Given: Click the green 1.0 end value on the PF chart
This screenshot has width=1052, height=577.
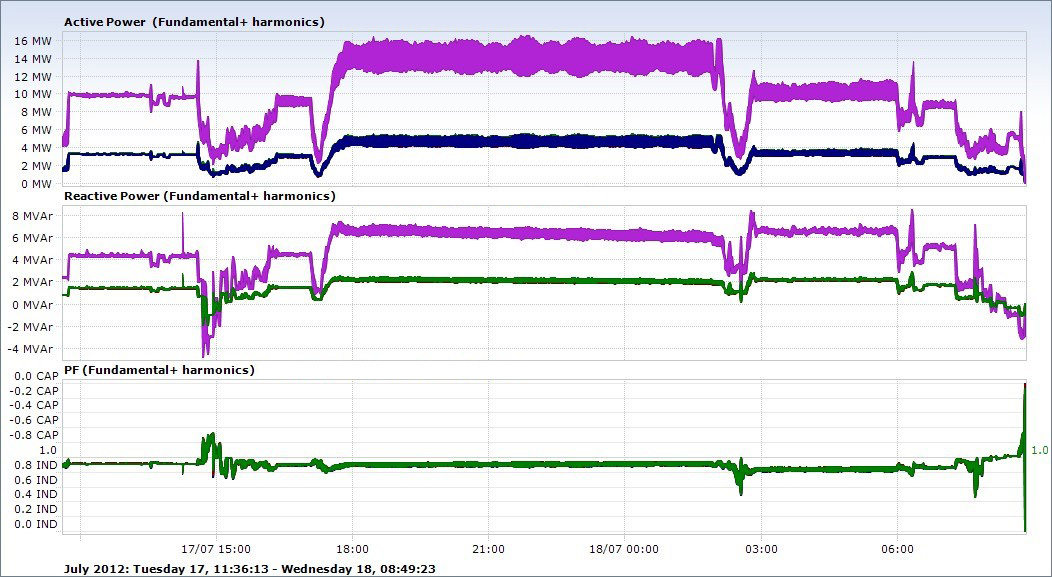Looking at the screenshot, I should point(1039,450).
